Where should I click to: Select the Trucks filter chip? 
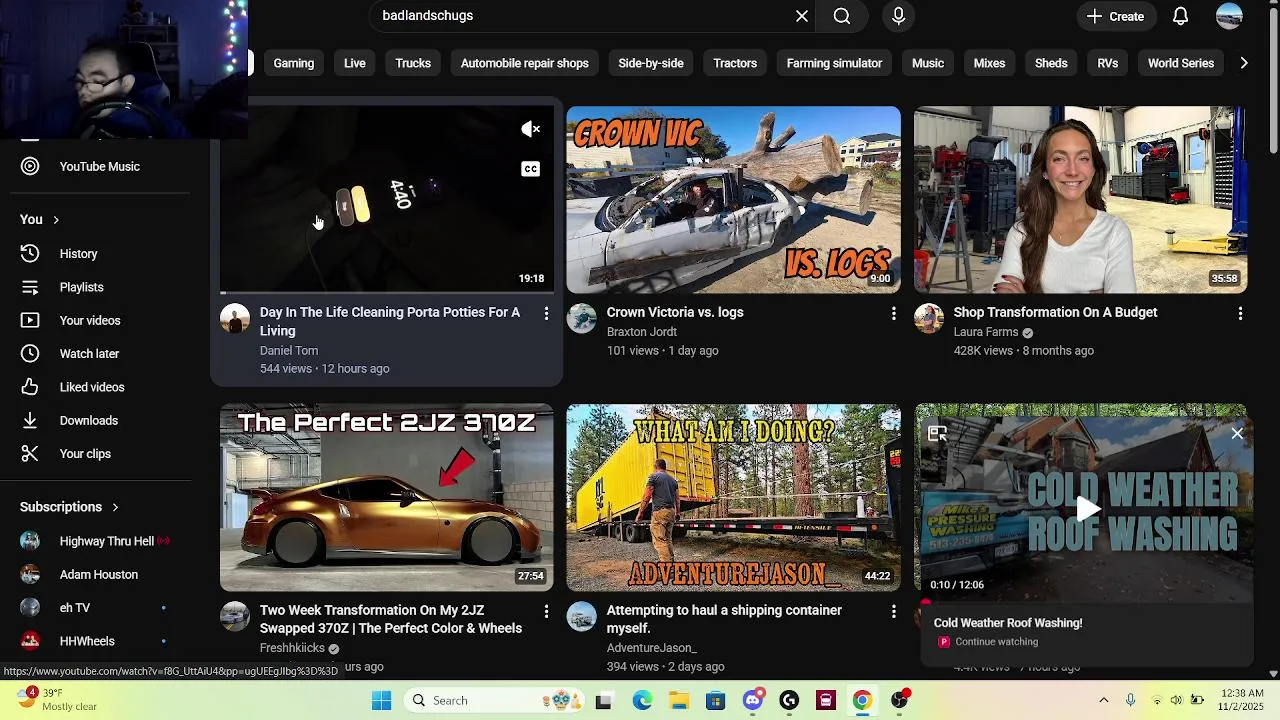coord(413,63)
